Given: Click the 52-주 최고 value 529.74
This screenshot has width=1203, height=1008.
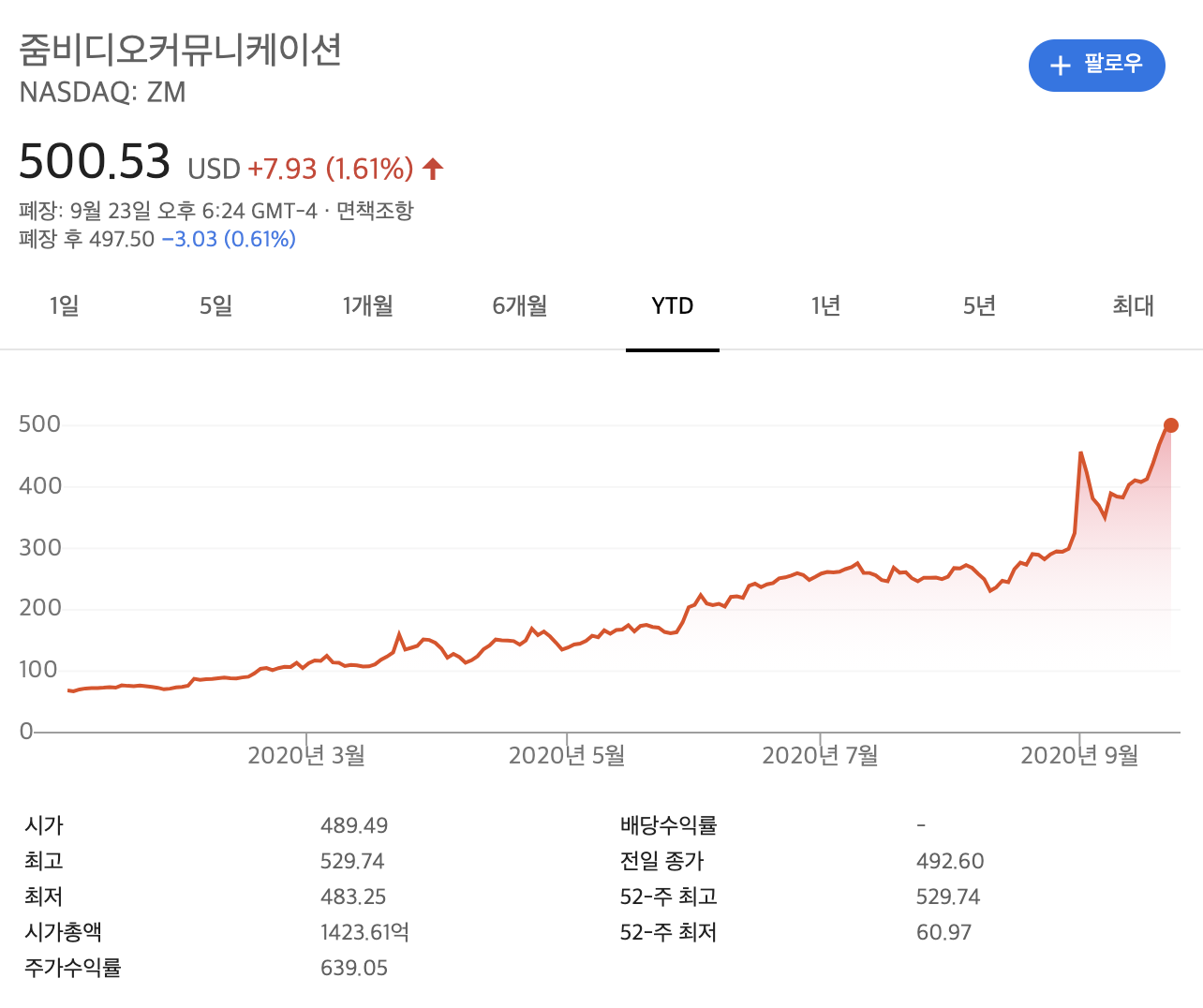Looking at the screenshot, I should (948, 897).
